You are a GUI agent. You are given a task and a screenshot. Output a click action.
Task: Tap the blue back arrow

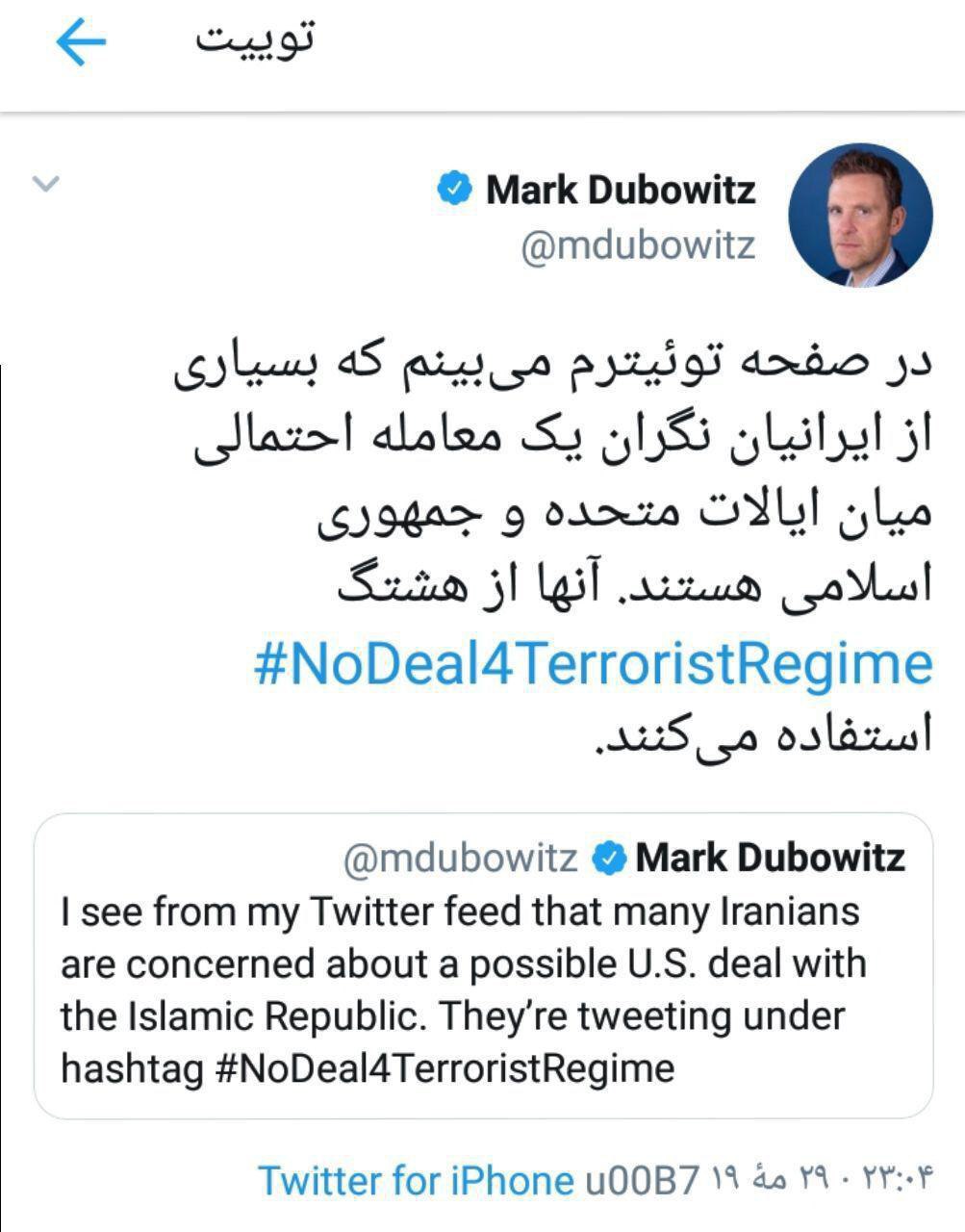point(81,43)
